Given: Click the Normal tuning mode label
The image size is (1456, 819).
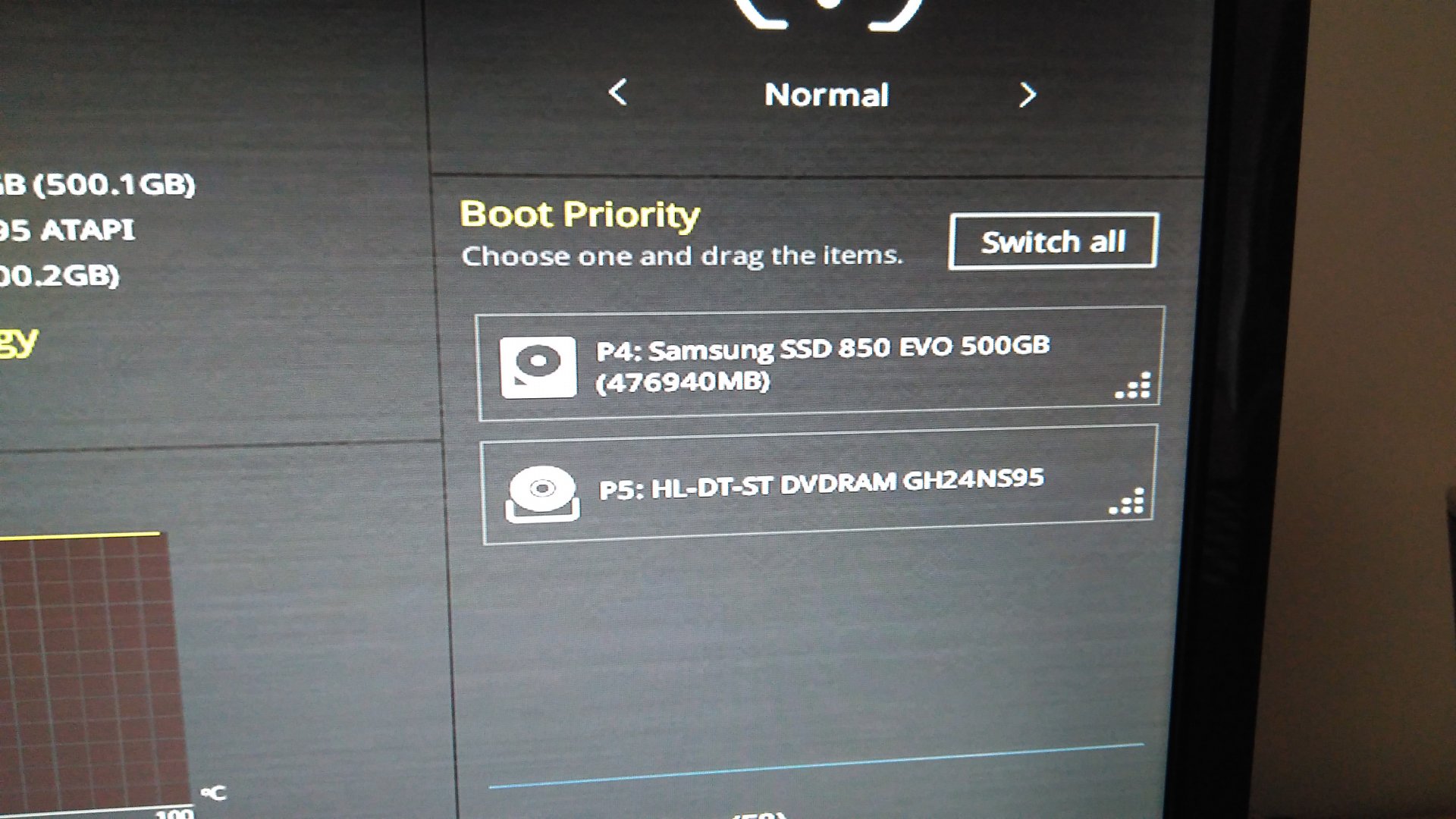Looking at the screenshot, I should pyautogui.click(x=826, y=96).
